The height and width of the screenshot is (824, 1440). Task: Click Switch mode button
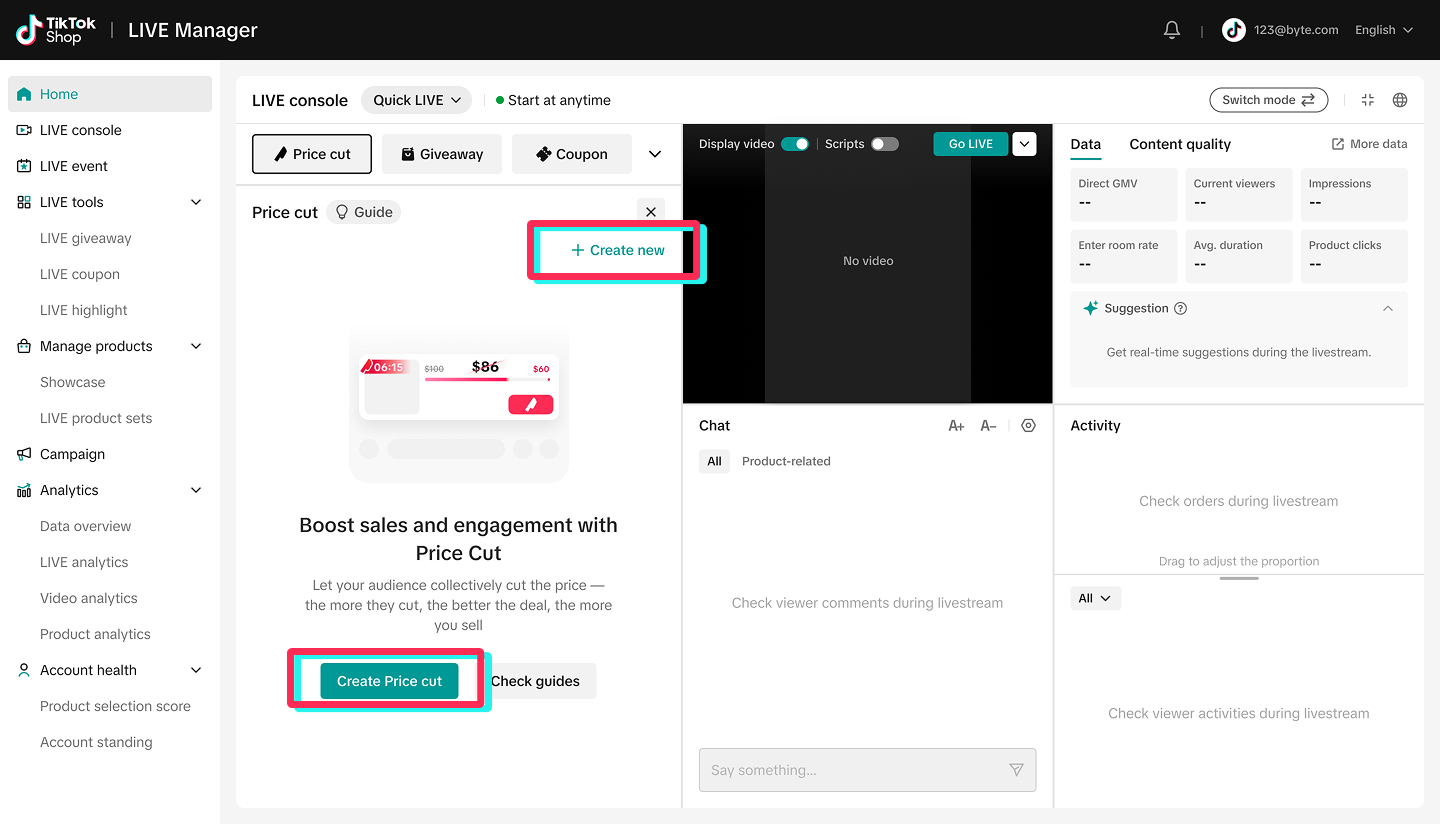click(1268, 100)
